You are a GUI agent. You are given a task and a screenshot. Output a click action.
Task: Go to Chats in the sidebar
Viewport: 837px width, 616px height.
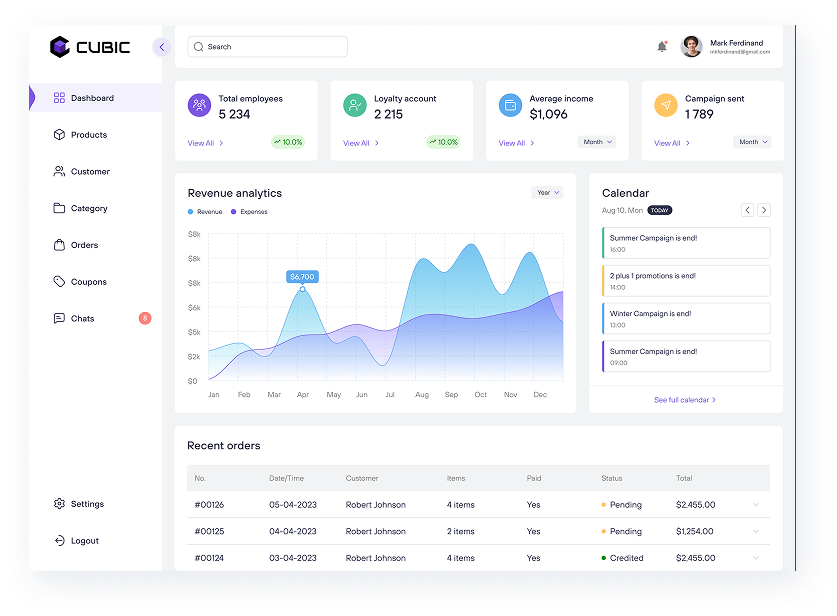tap(82, 319)
